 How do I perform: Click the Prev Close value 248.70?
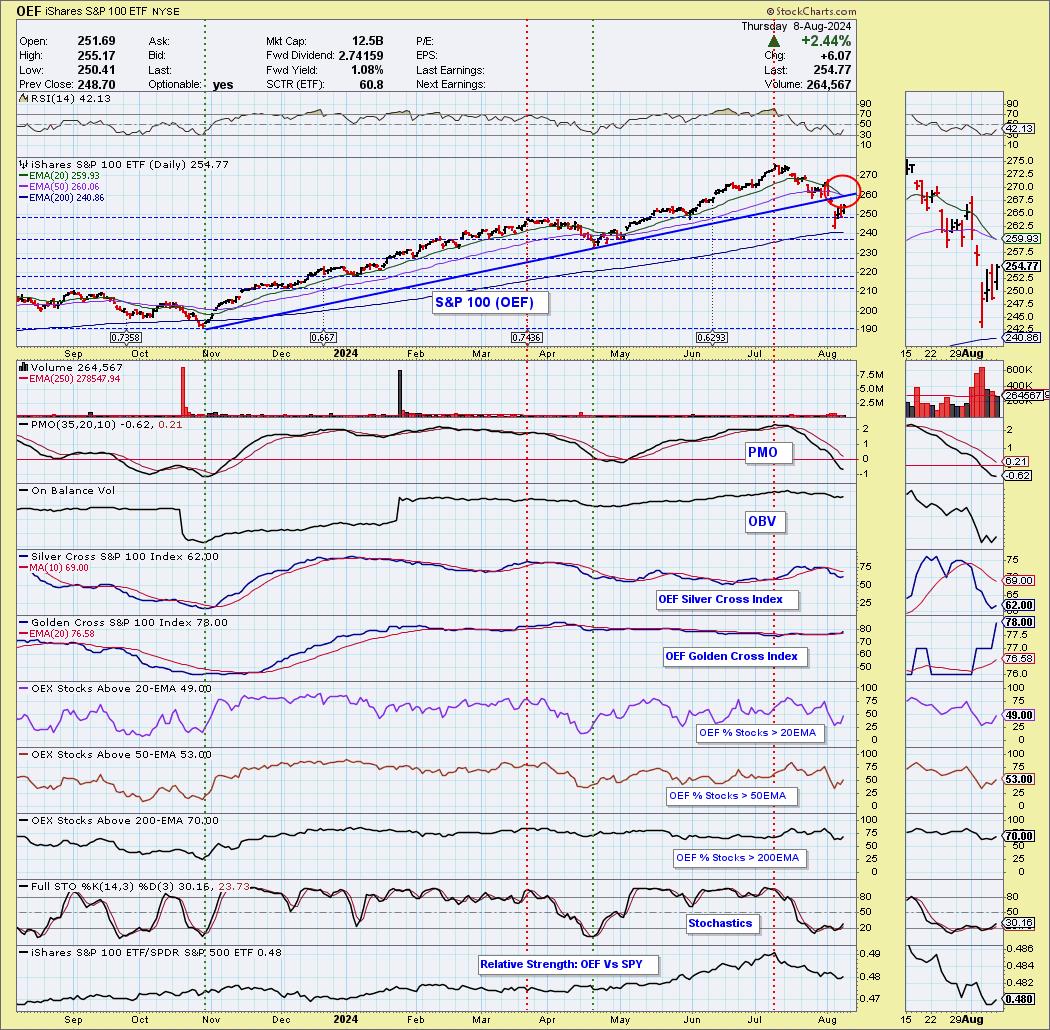[x=96, y=84]
